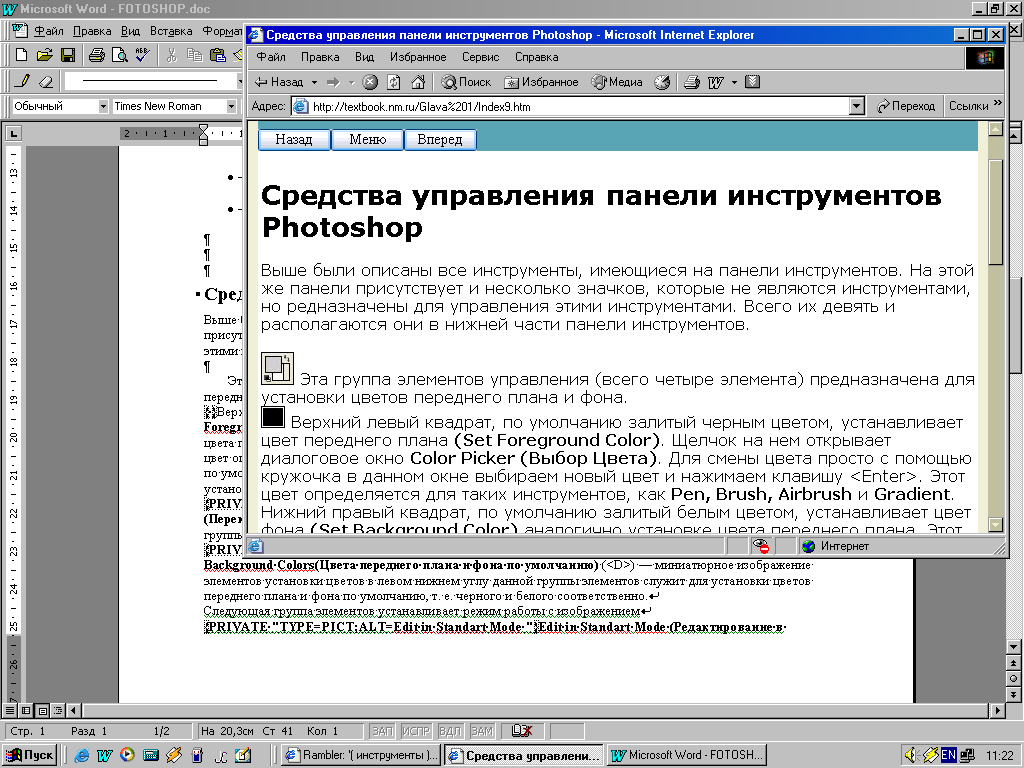Click the Меню page navigation button

click(x=368, y=139)
